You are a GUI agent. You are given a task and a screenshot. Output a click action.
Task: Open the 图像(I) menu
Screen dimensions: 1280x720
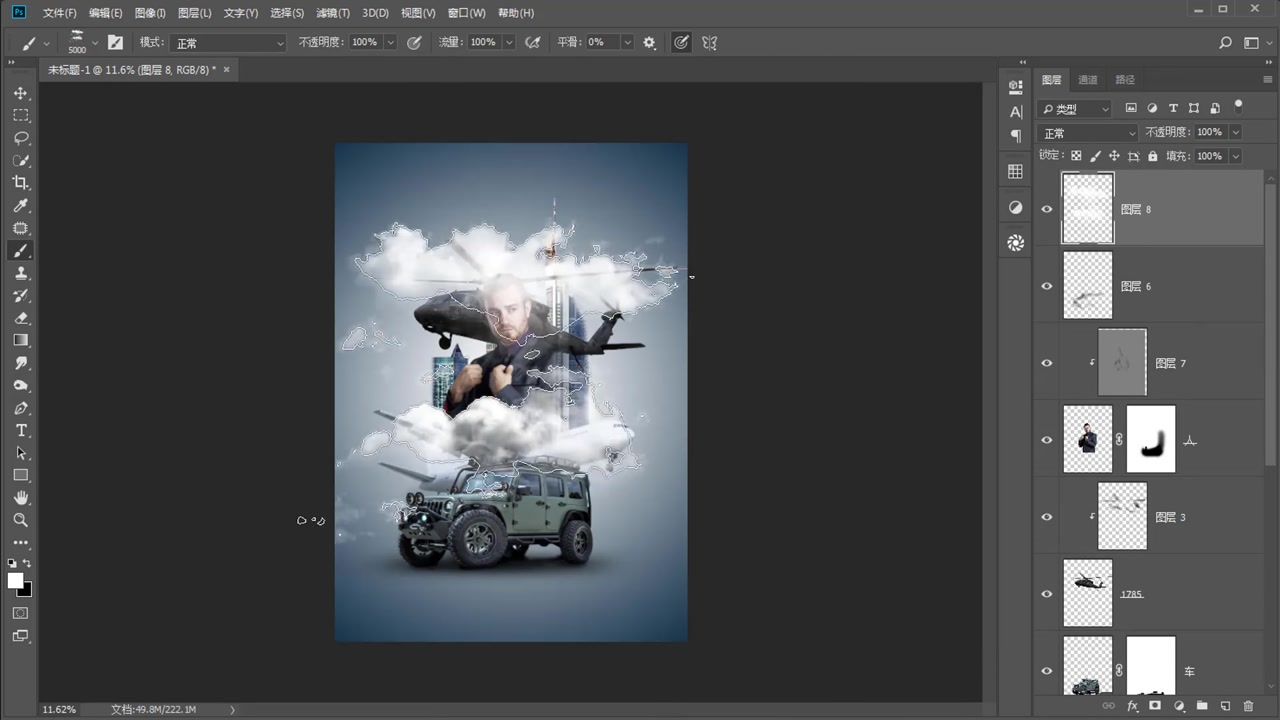150,13
